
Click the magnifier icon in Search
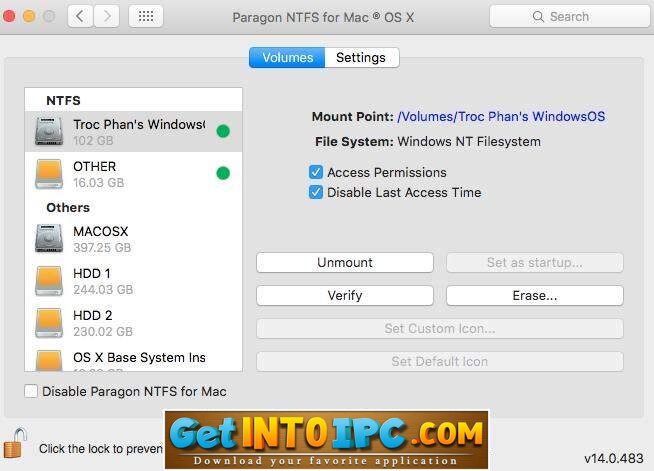538,17
